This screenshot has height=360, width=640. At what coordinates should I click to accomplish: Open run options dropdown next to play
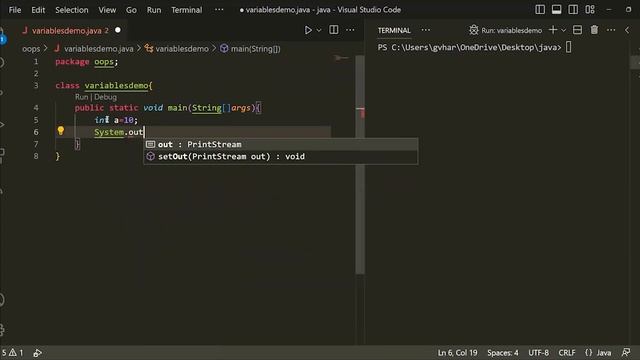tap(319, 30)
